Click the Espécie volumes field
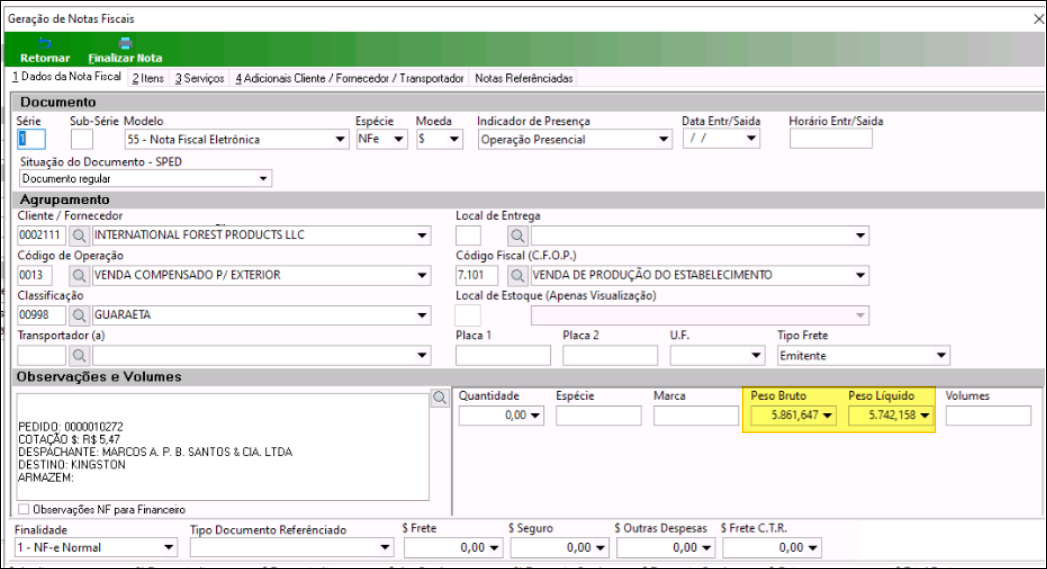The image size is (1047, 569). point(598,415)
